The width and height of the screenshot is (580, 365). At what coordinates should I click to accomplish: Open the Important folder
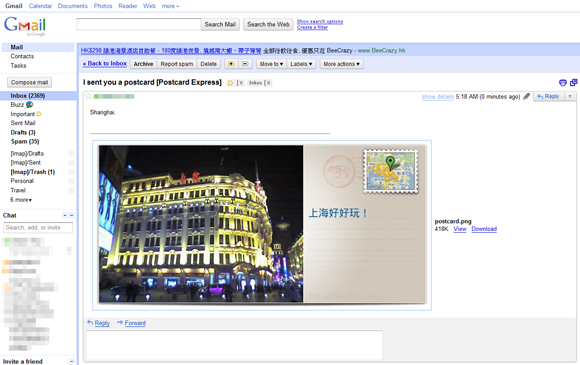pos(23,114)
